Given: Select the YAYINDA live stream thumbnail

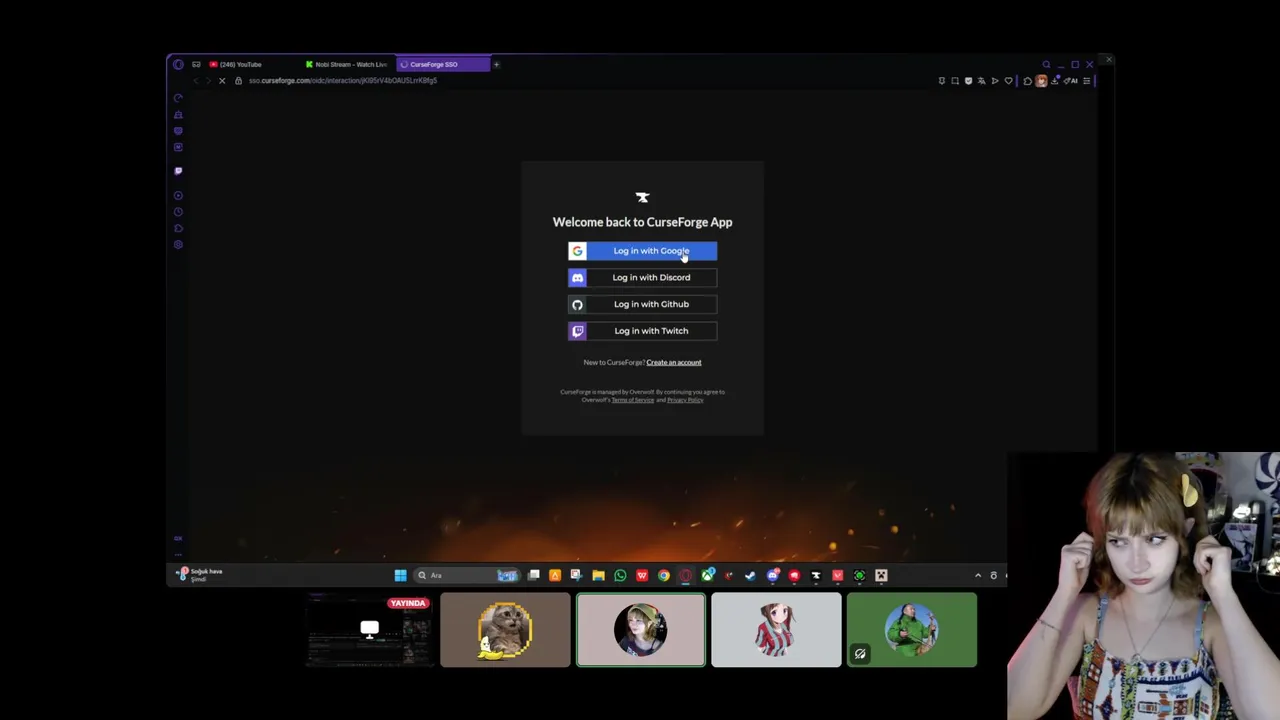Looking at the screenshot, I should pyautogui.click(x=370, y=630).
